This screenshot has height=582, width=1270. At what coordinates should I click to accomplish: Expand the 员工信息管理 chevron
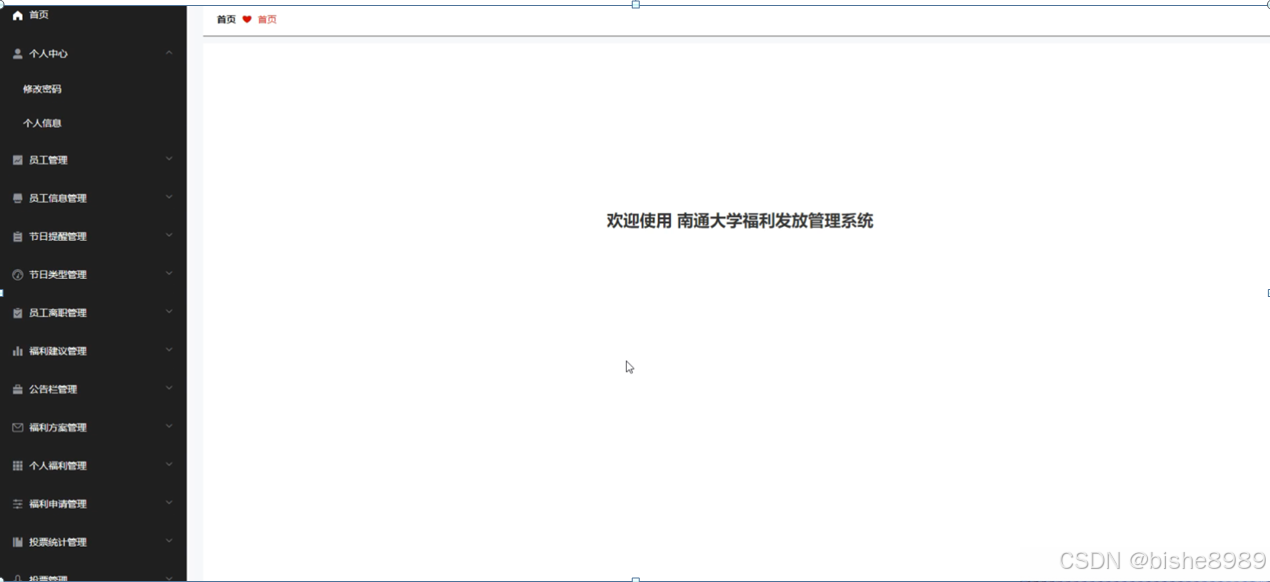coord(169,197)
